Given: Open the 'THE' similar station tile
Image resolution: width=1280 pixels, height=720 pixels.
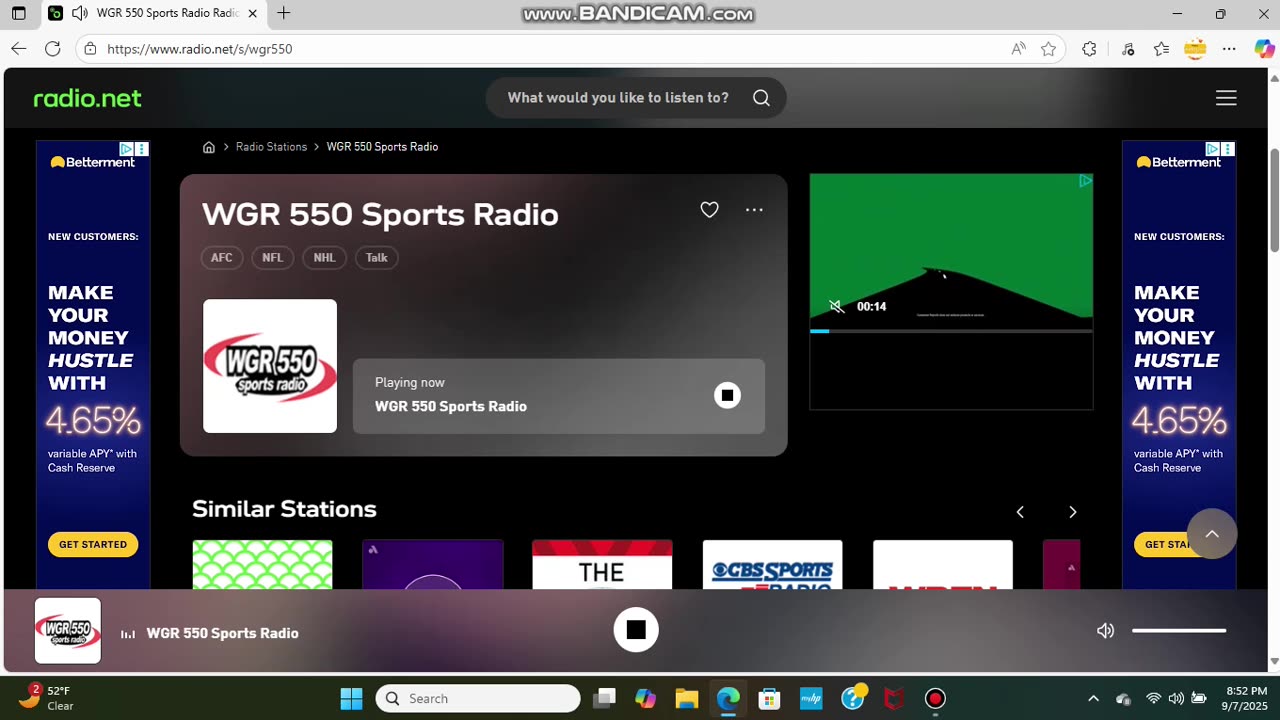Looking at the screenshot, I should click(602, 564).
